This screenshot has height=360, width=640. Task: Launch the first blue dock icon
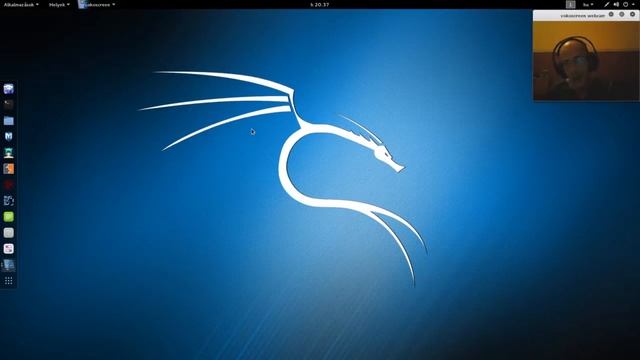[9, 89]
